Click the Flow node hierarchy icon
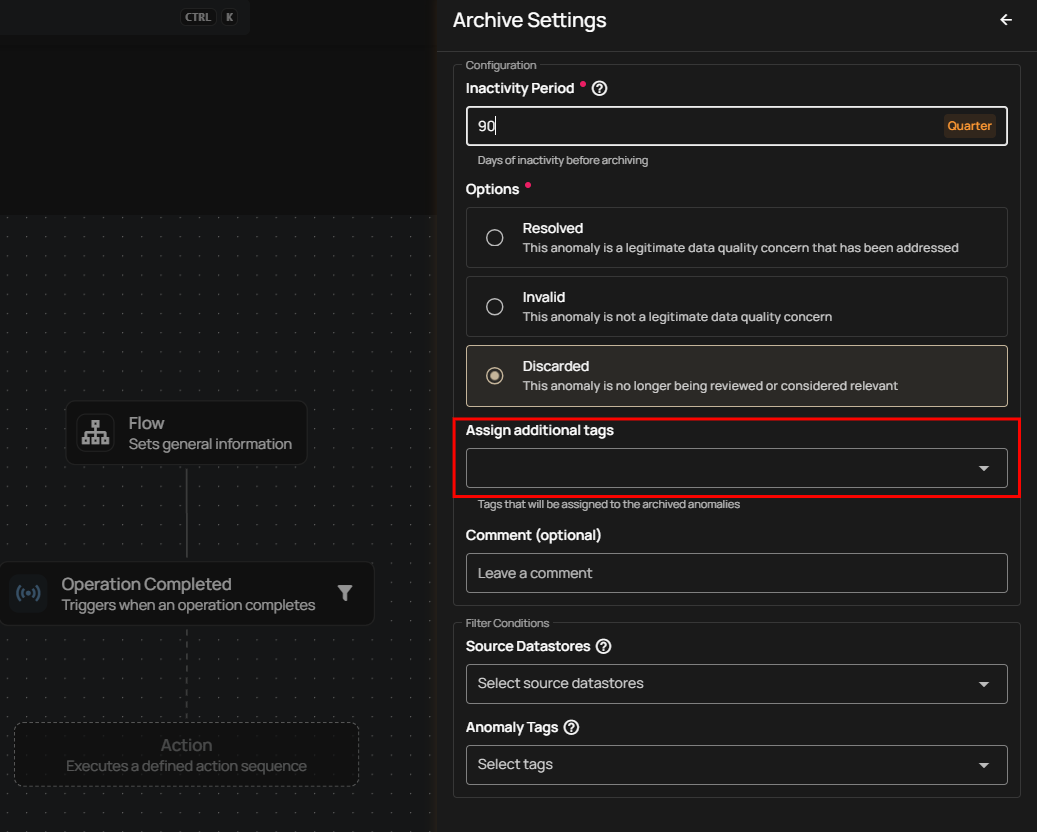Viewport: 1037px width, 832px height. 95,432
